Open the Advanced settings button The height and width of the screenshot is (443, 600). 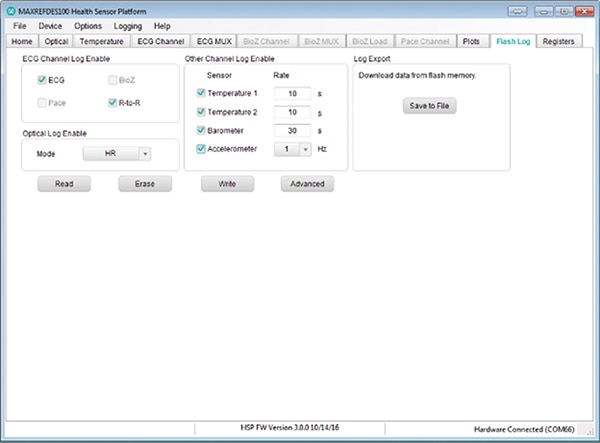tap(307, 185)
